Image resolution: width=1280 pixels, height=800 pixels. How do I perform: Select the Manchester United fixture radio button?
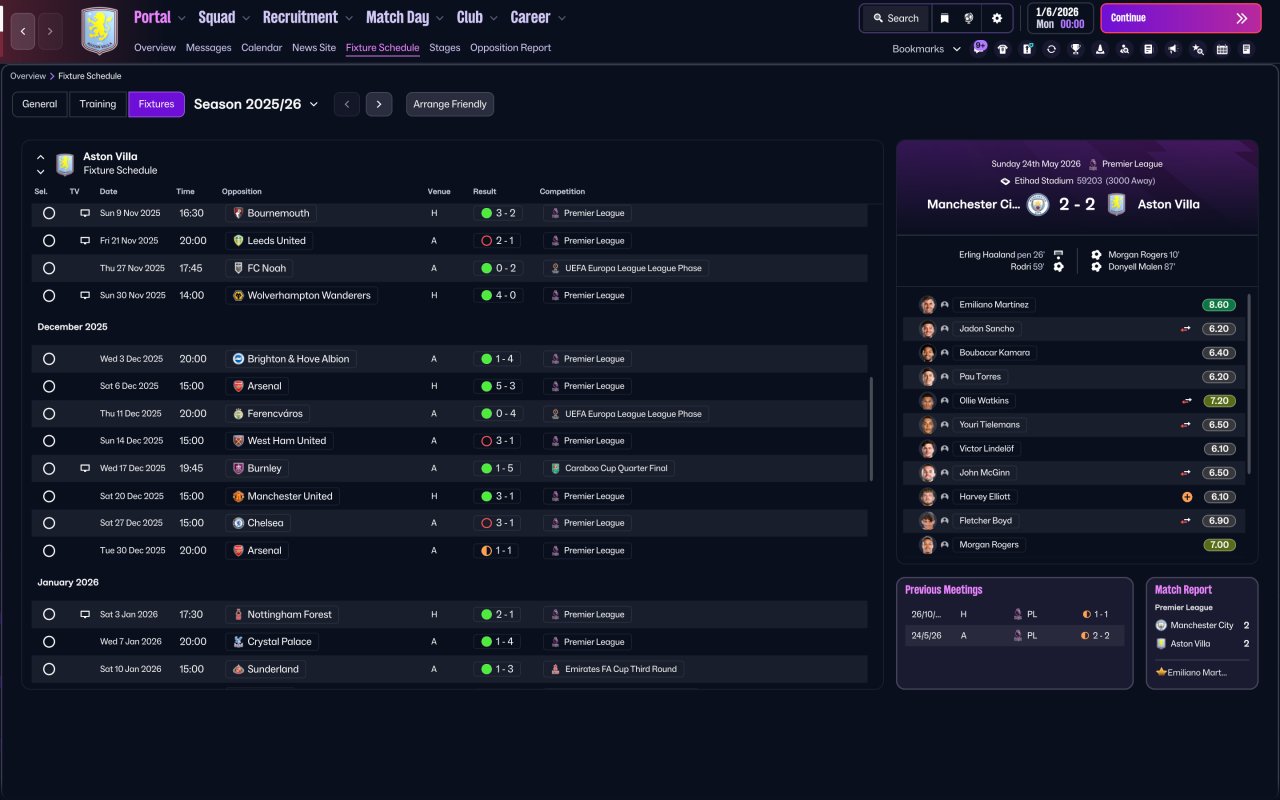(49, 496)
